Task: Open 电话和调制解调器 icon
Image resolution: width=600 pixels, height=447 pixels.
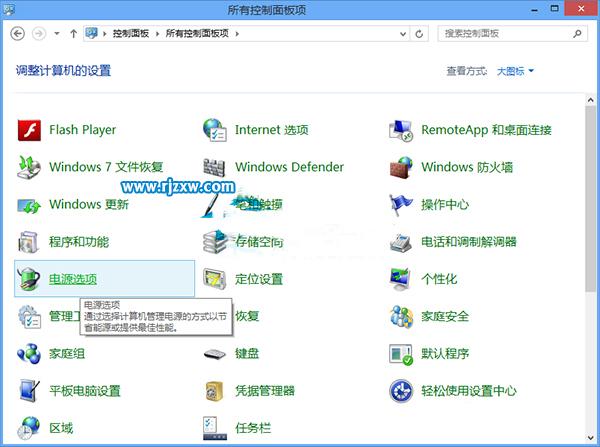Action: tap(401, 242)
